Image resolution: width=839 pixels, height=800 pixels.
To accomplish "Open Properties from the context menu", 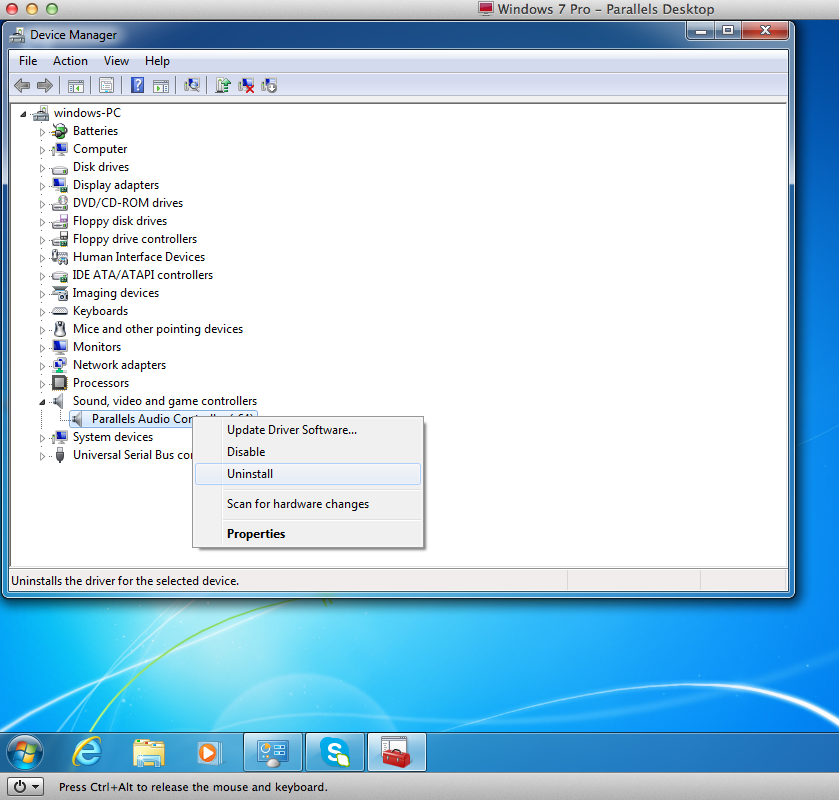I will click(x=308, y=534).
